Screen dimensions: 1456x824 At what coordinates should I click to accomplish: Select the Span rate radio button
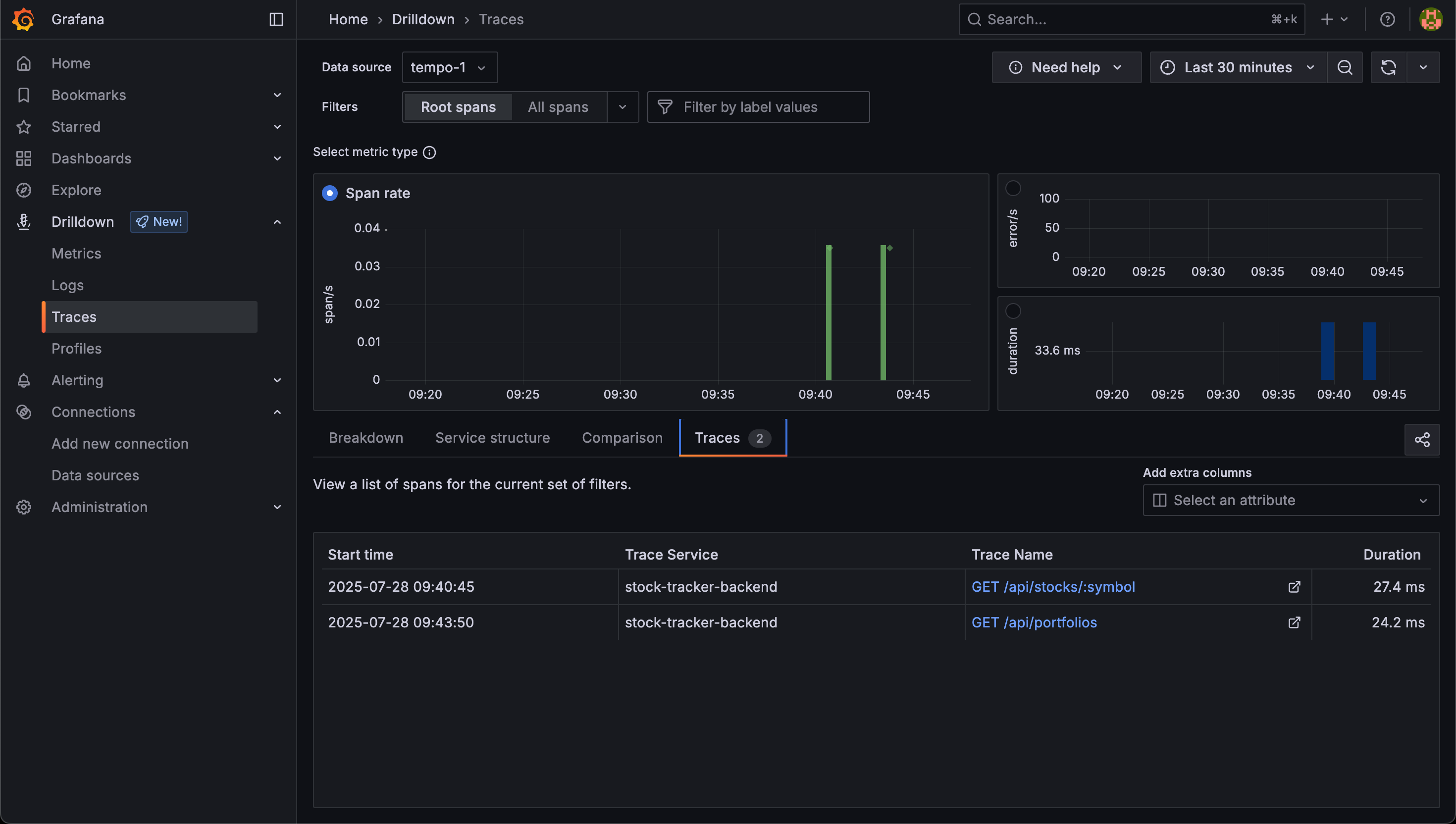click(329, 193)
